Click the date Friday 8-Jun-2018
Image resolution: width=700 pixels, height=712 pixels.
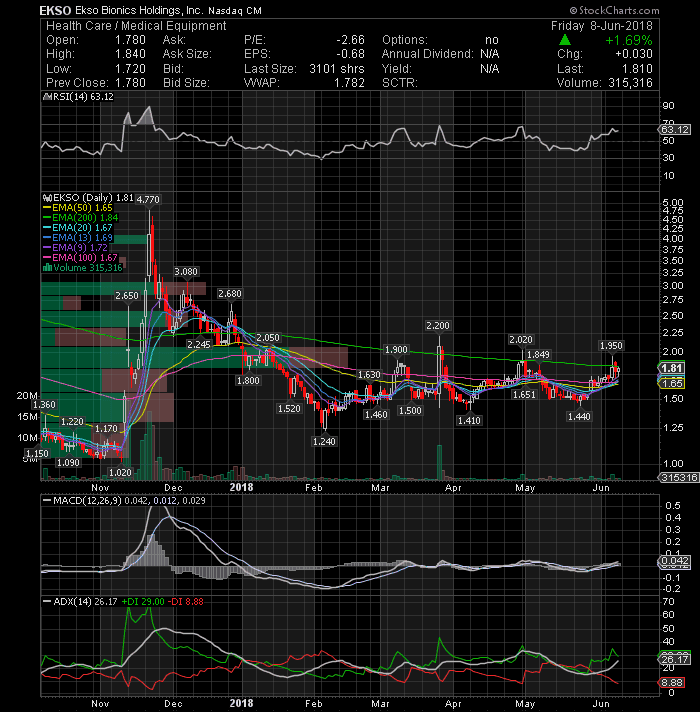[x=601, y=26]
